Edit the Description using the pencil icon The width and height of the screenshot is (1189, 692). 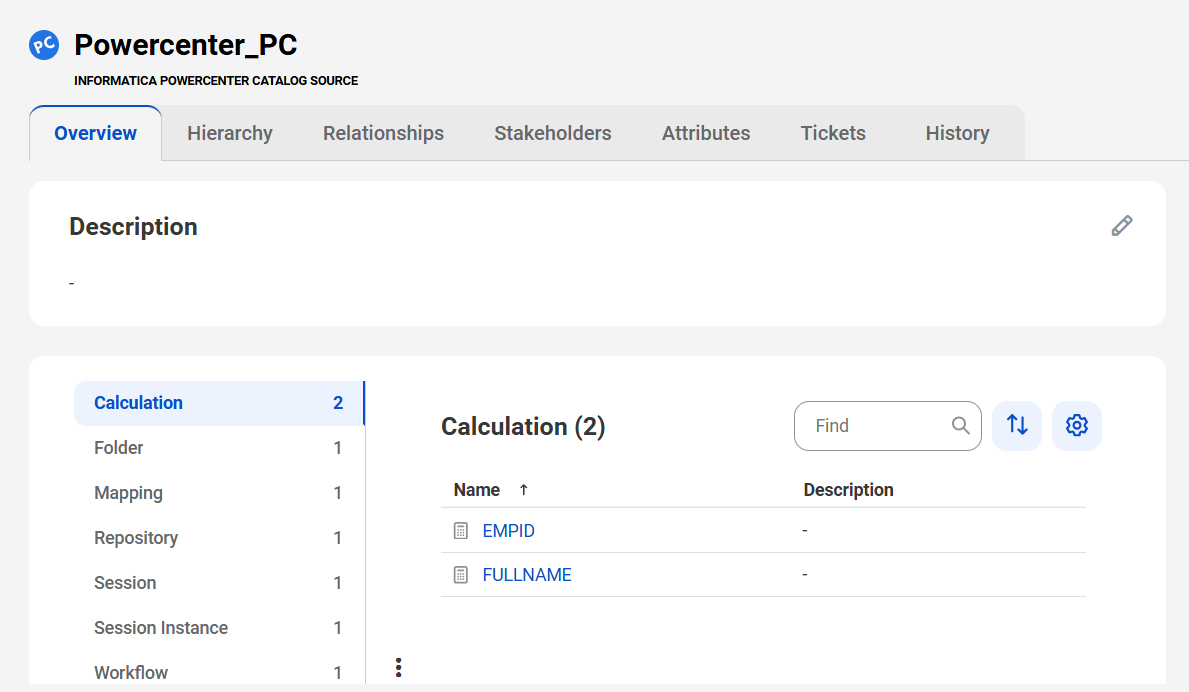point(1122,226)
